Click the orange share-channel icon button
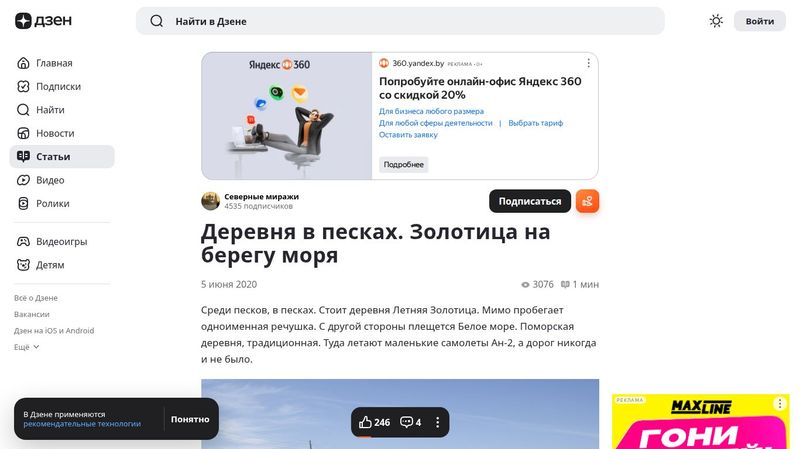The height and width of the screenshot is (449, 800). point(587,201)
